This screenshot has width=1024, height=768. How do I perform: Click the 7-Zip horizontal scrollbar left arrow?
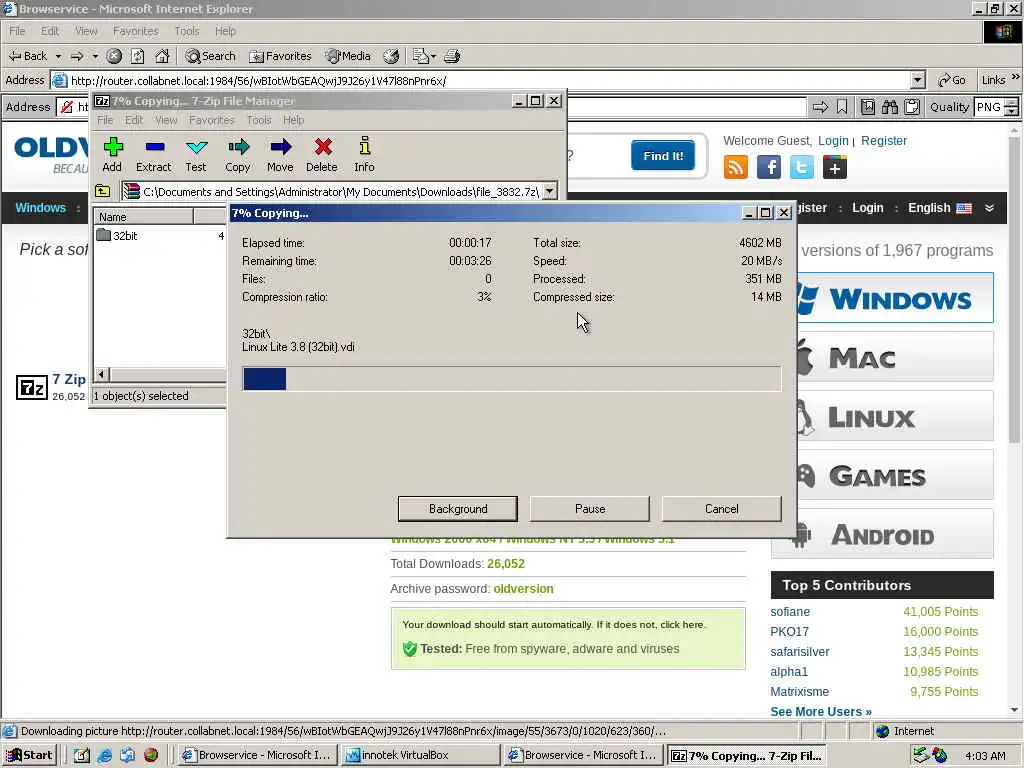pyautogui.click(x=101, y=374)
